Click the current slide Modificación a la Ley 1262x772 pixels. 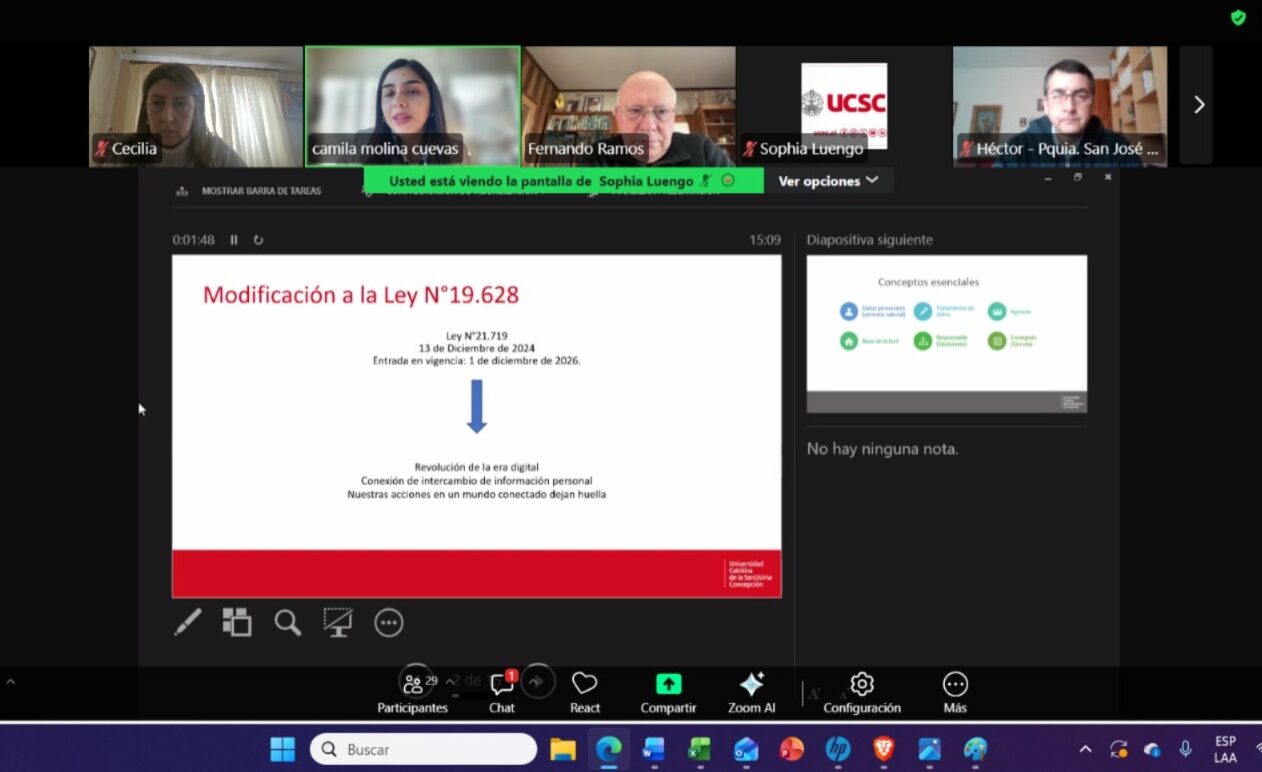click(x=477, y=426)
